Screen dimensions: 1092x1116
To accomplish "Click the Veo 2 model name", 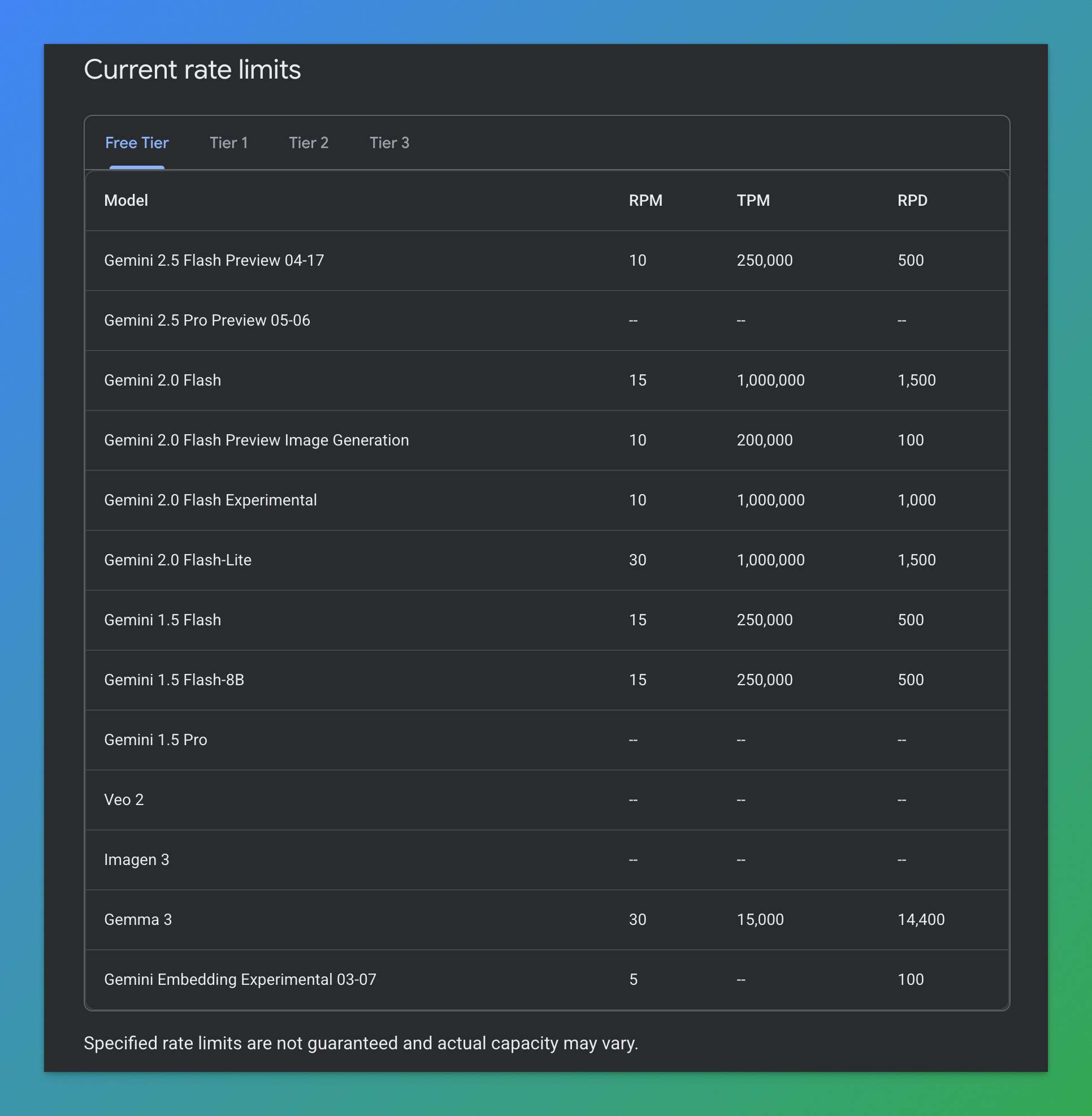I will (124, 800).
